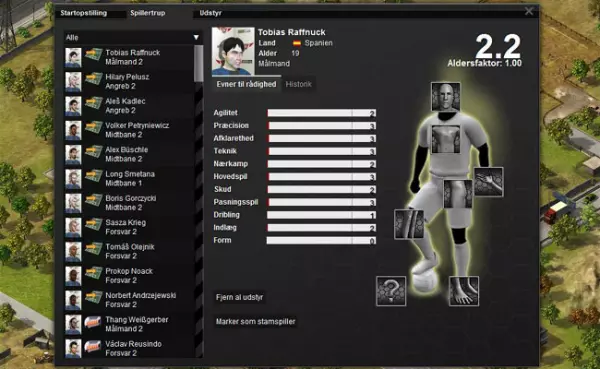
Task: Click the Agilitet skill bar
Action: point(321,113)
